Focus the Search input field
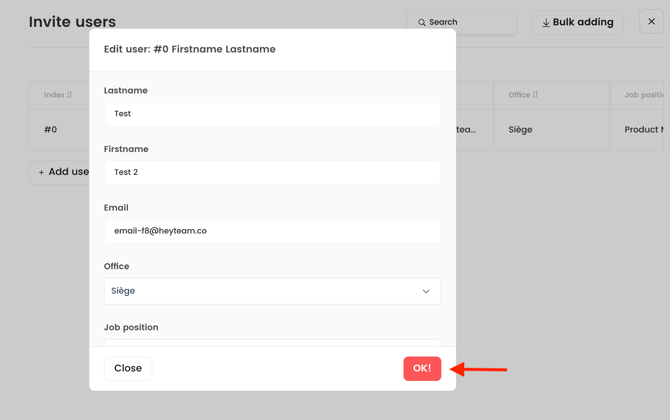670x420 pixels. [x=470, y=22]
